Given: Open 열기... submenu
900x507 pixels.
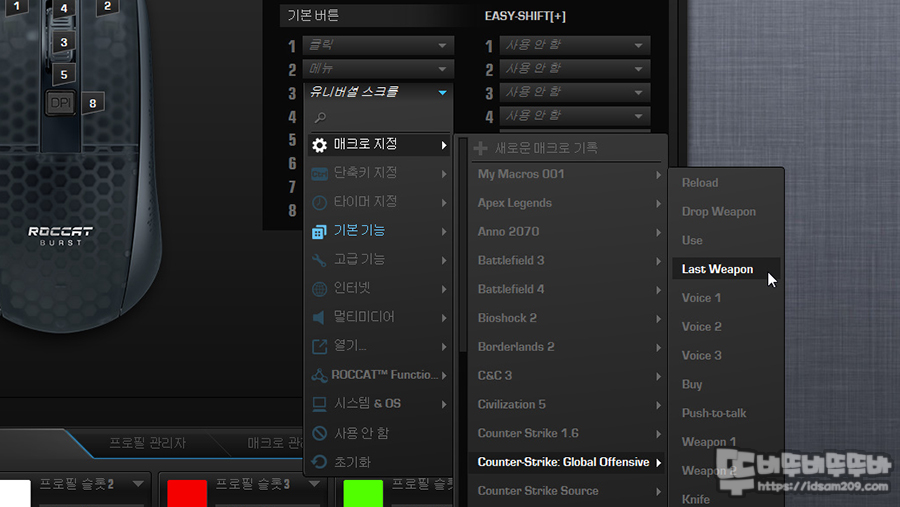Looking at the screenshot, I should 379,346.
